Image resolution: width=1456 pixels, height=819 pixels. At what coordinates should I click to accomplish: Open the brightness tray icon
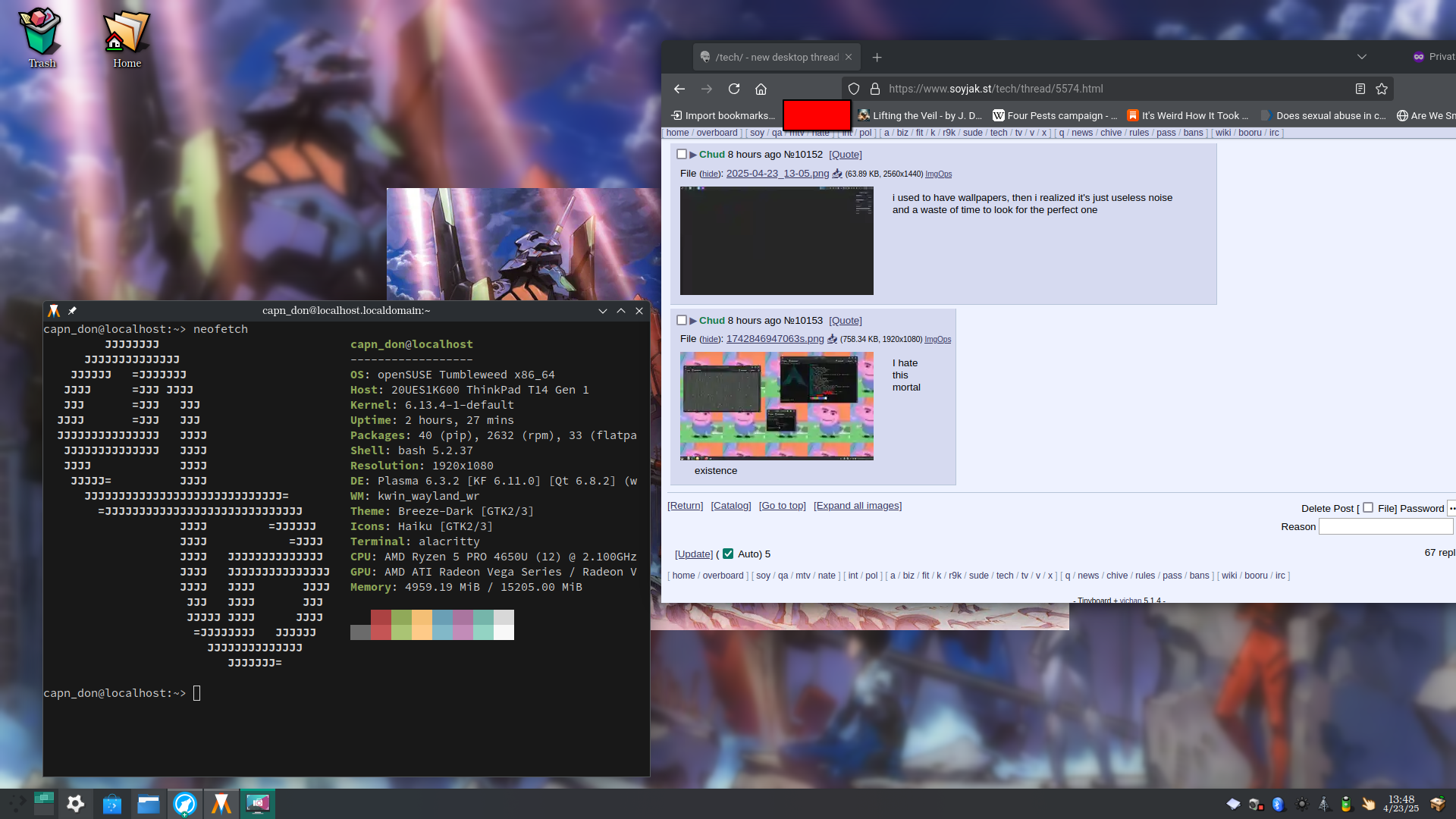coord(1301,804)
